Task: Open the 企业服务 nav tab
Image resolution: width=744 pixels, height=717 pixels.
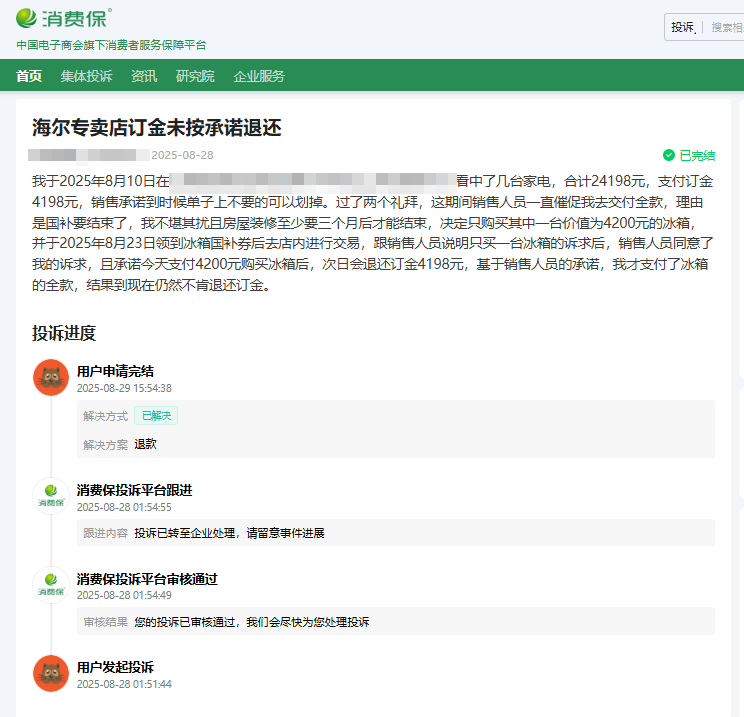Action: coord(259,76)
